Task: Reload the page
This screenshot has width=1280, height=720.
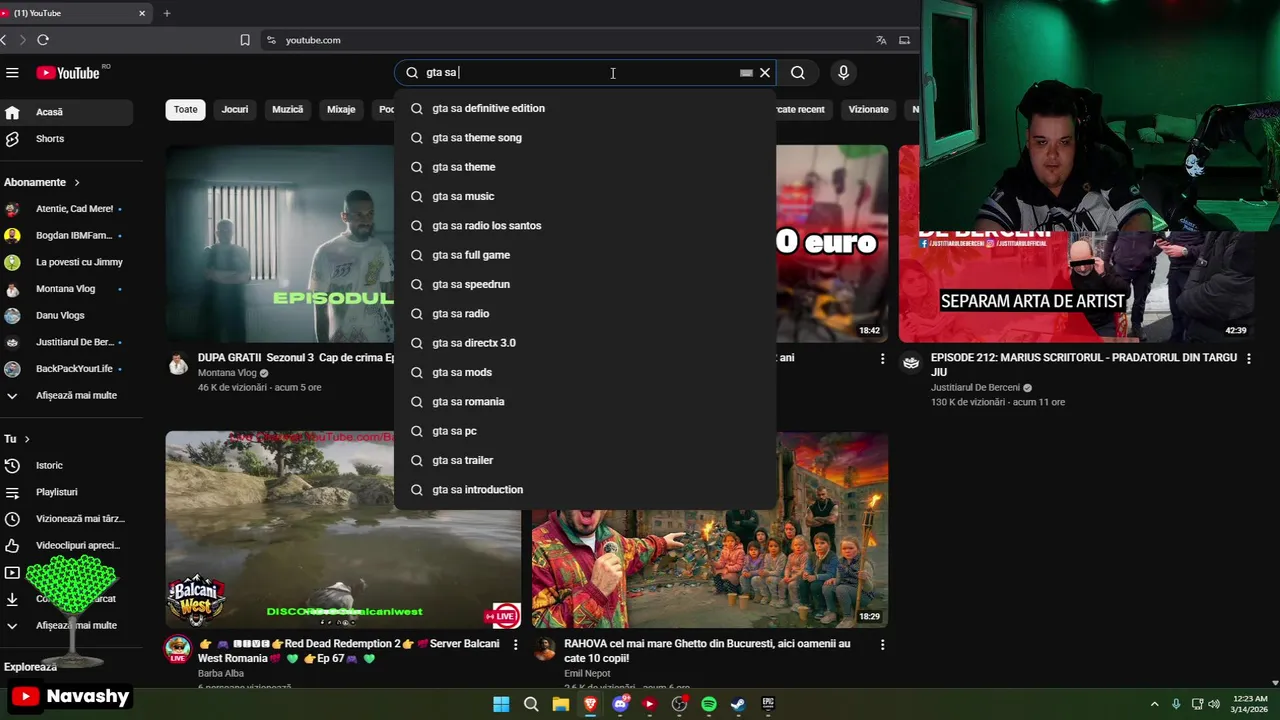Action: 43,40
